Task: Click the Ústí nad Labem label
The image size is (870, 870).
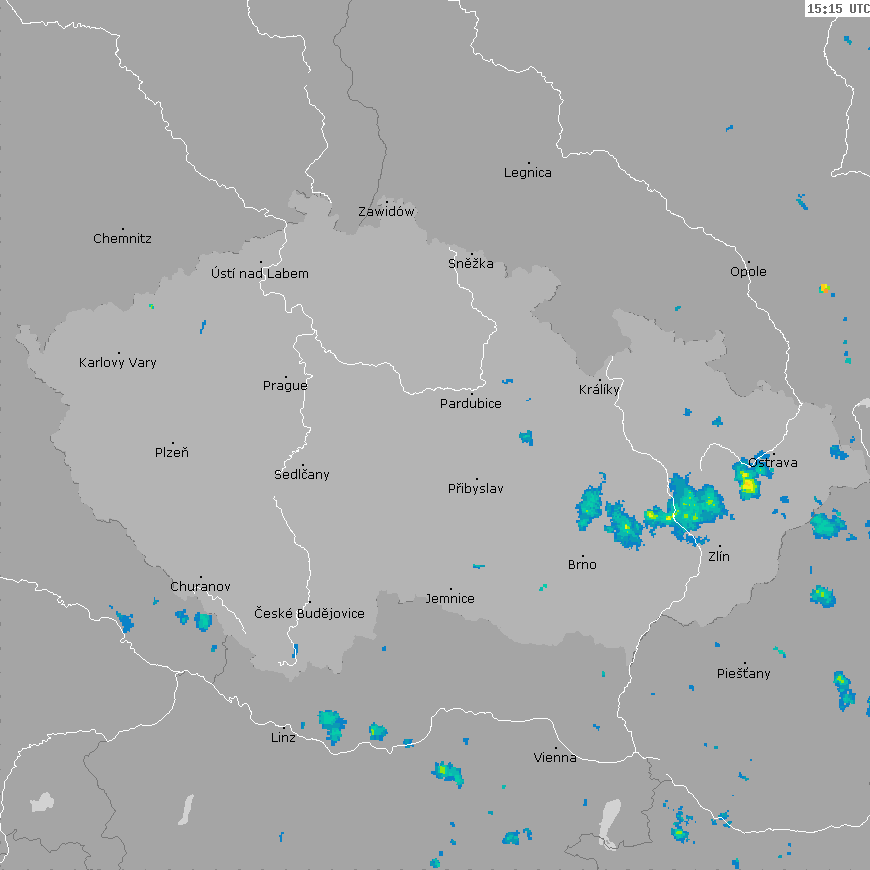Action: click(x=260, y=273)
